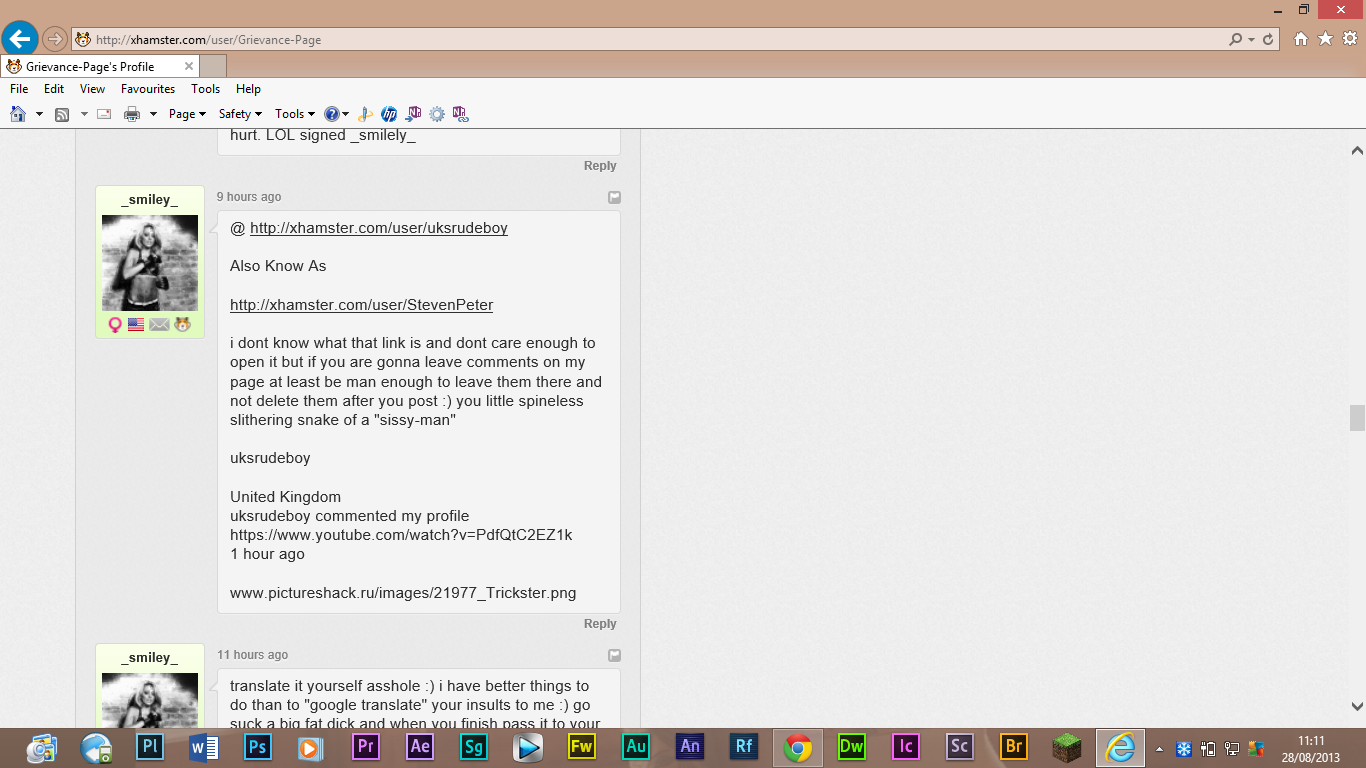Click the envelope message icon under the avatar
Image resolution: width=1366 pixels, height=768 pixels.
[159, 325]
